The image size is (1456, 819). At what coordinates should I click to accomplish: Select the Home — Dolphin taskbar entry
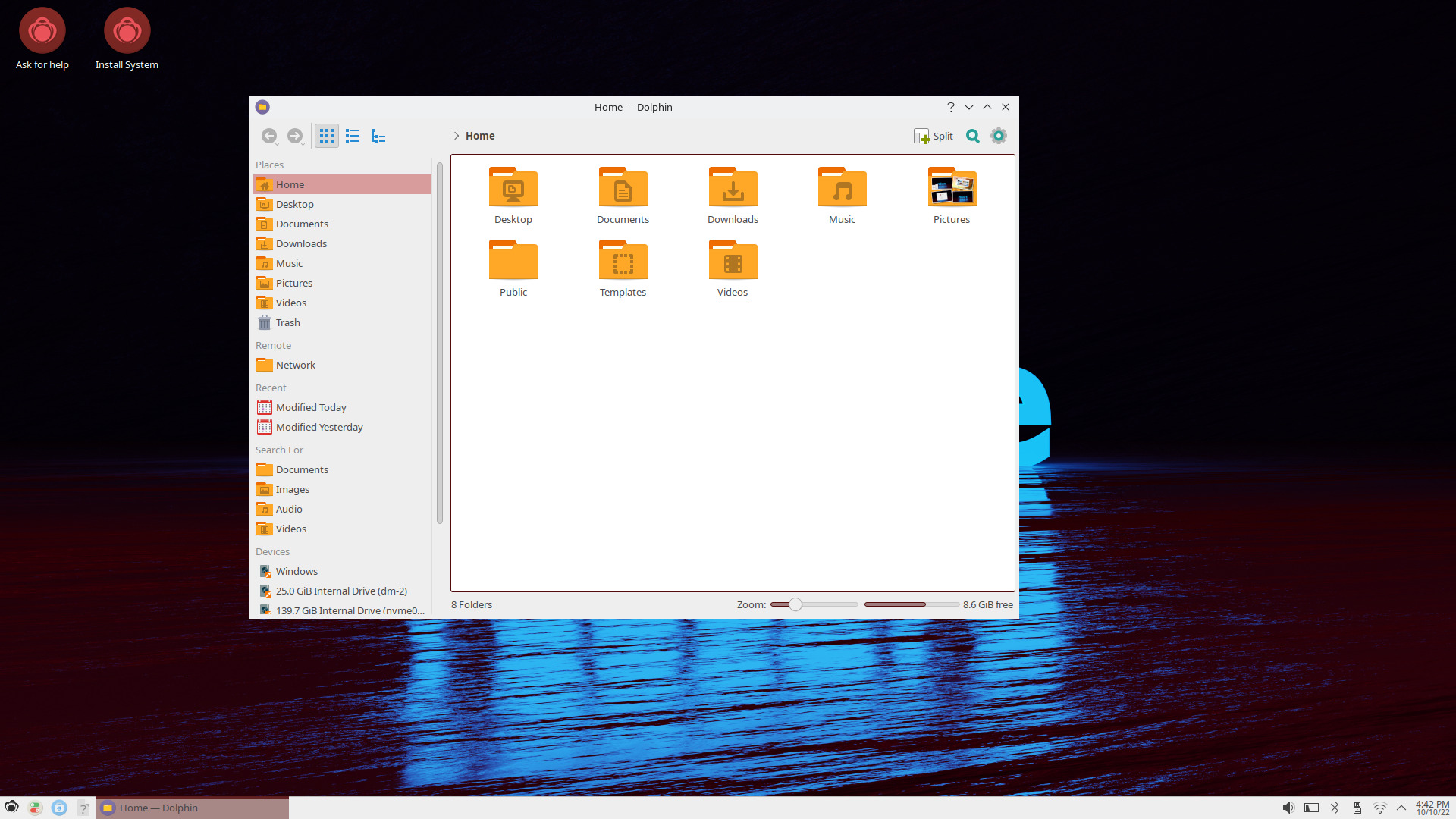pyautogui.click(x=159, y=808)
